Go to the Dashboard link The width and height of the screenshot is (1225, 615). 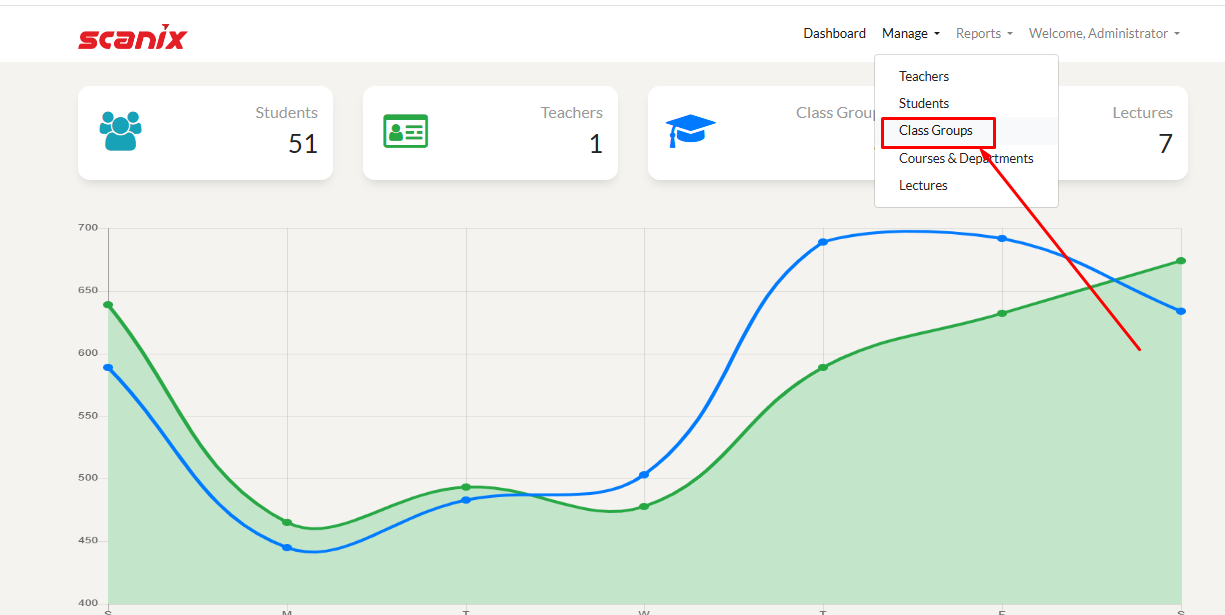click(834, 34)
